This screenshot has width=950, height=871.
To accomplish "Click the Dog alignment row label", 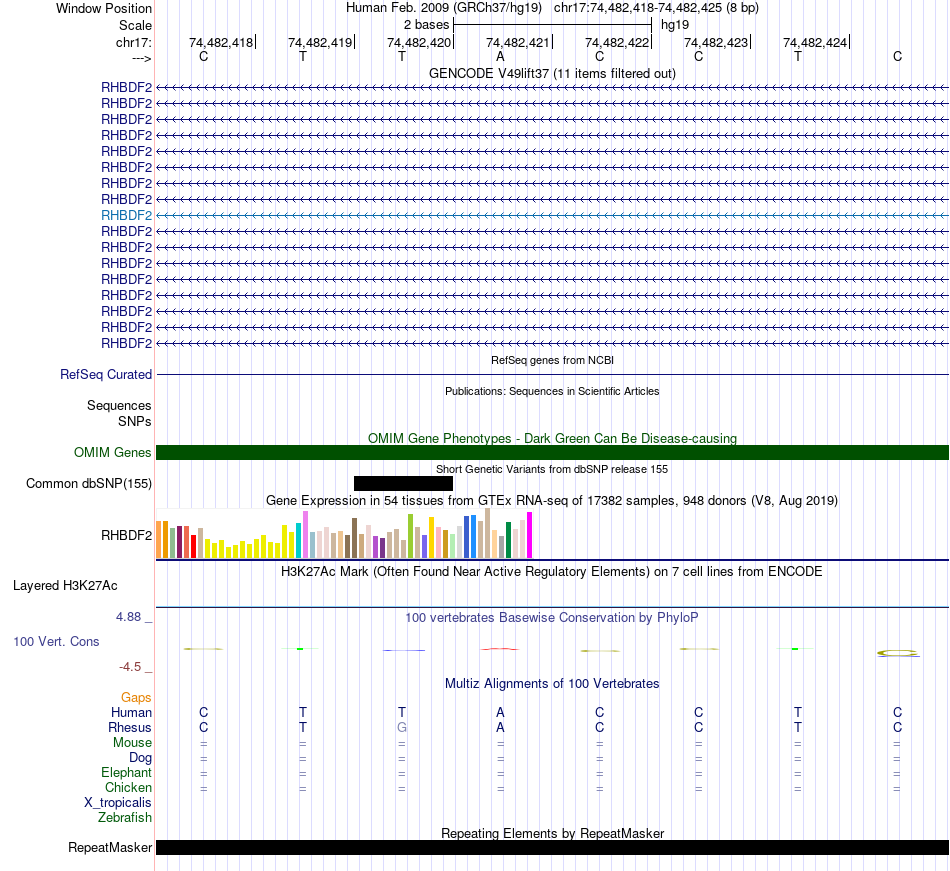I will click(x=140, y=758).
